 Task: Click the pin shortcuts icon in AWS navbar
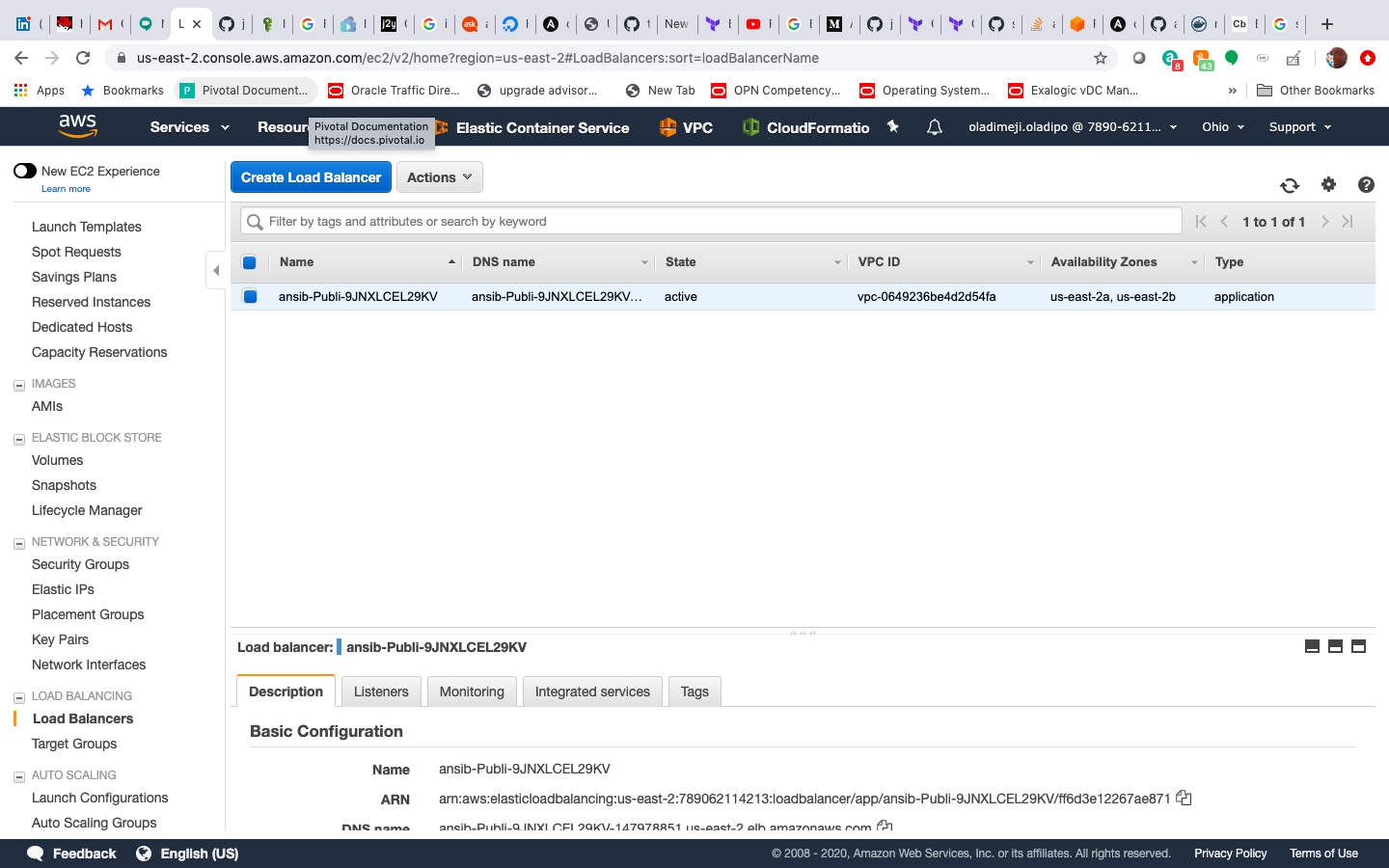[x=893, y=126]
